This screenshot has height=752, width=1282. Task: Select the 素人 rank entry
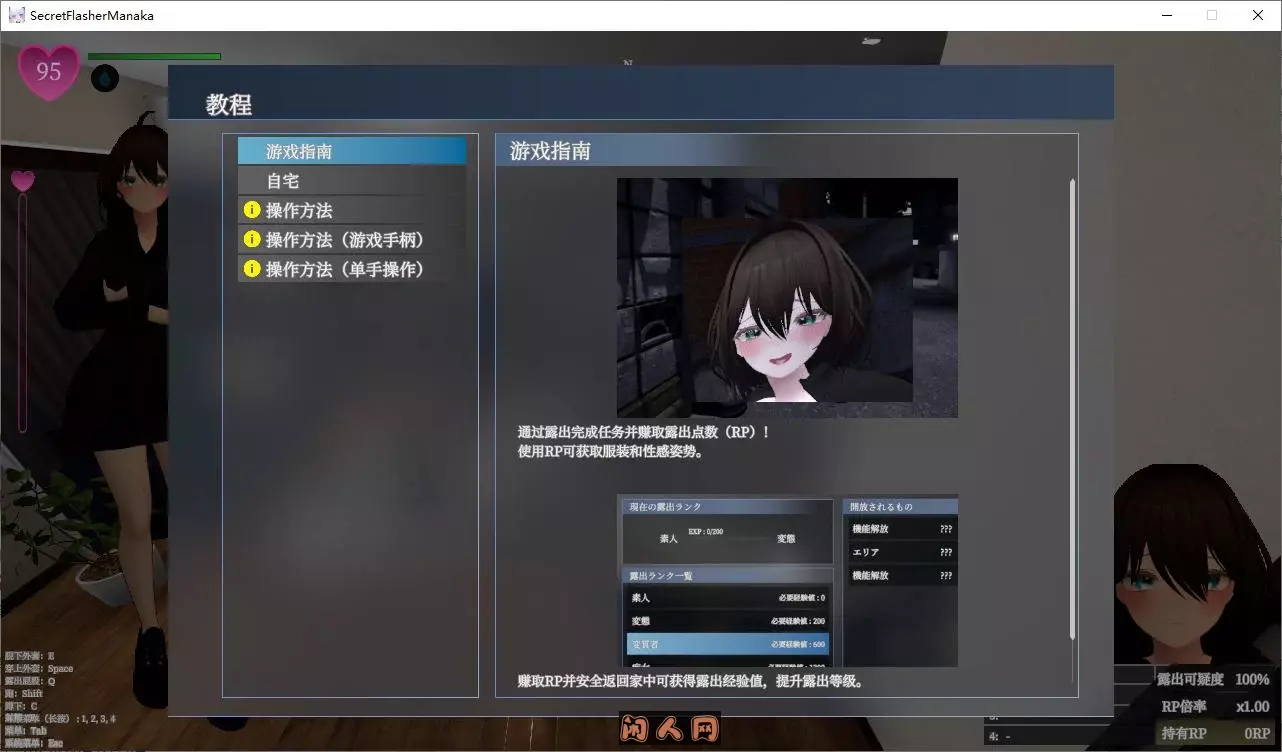pyautogui.click(x=726, y=597)
